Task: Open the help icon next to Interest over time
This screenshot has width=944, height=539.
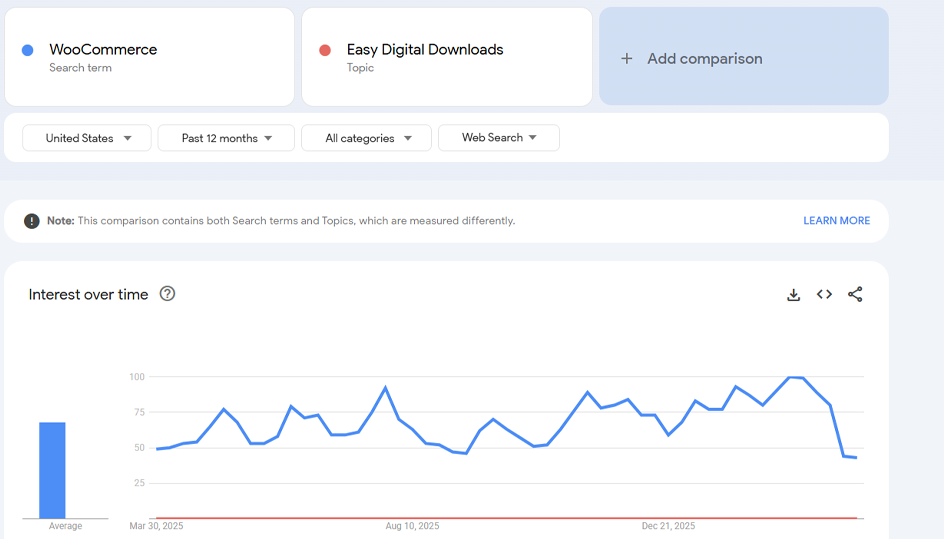Action: click(x=167, y=294)
